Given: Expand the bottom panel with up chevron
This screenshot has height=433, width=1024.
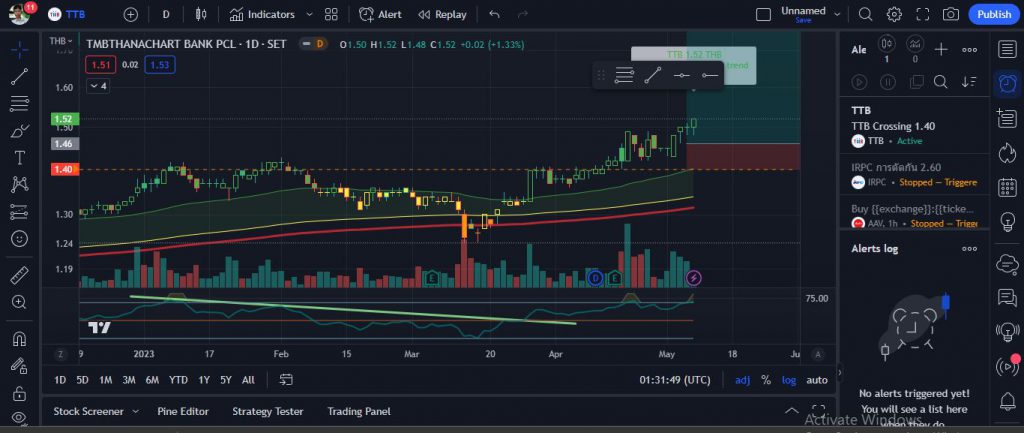Looking at the screenshot, I should tap(791, 411).
